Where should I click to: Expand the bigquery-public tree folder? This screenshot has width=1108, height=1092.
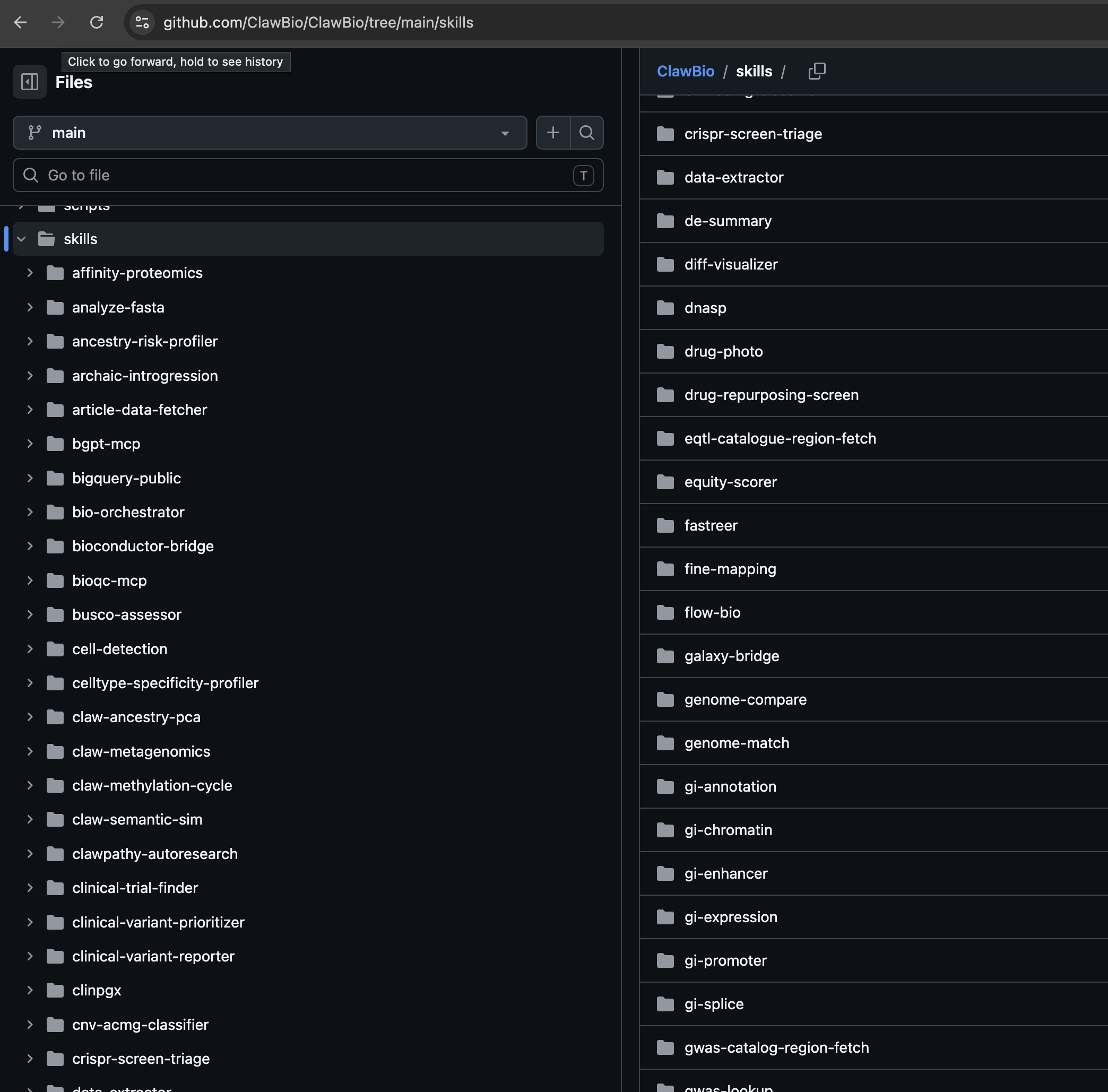click(x=30, y=478)
